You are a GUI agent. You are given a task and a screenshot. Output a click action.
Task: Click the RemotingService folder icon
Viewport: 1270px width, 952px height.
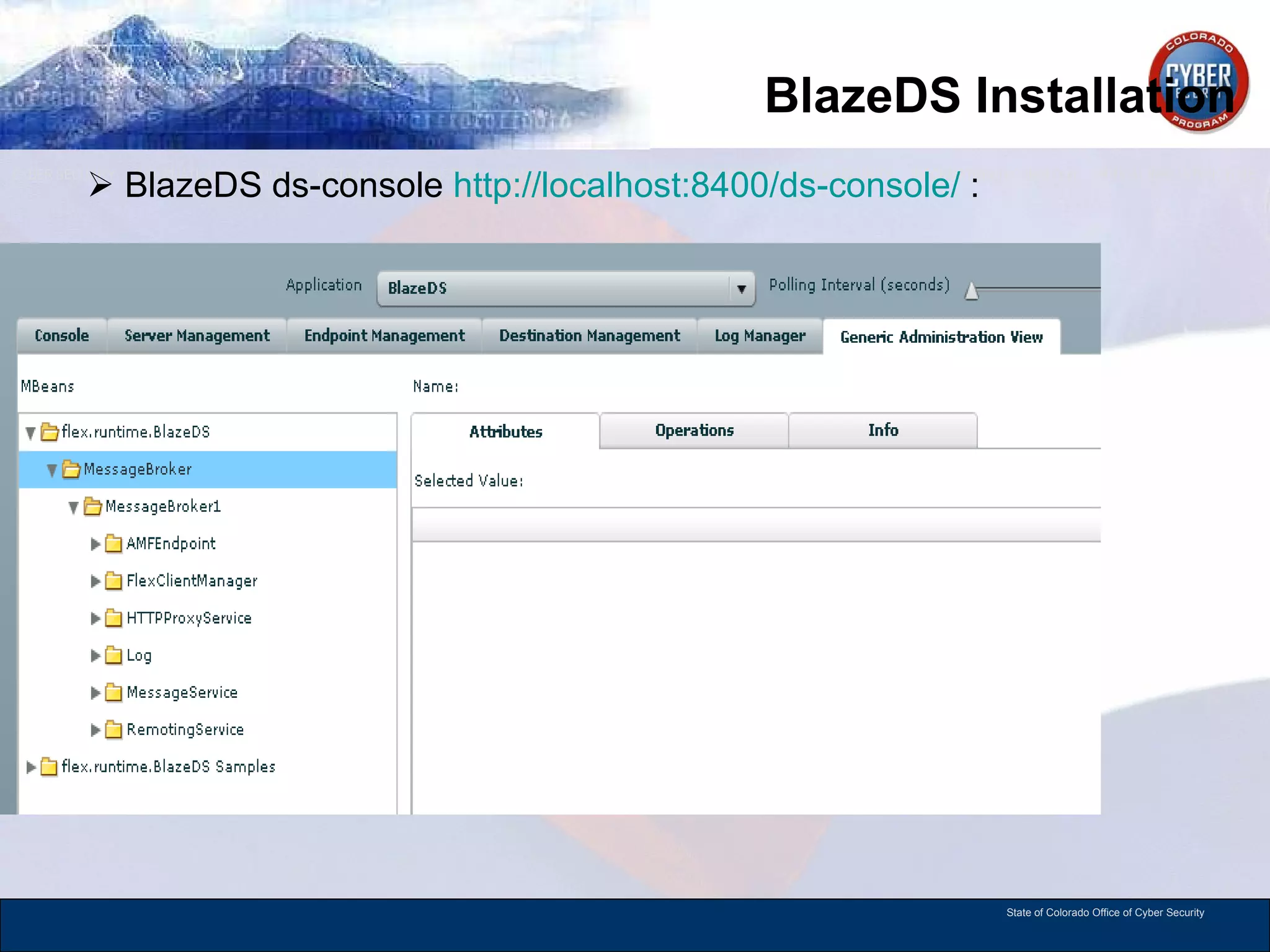[x=113, y=729]
